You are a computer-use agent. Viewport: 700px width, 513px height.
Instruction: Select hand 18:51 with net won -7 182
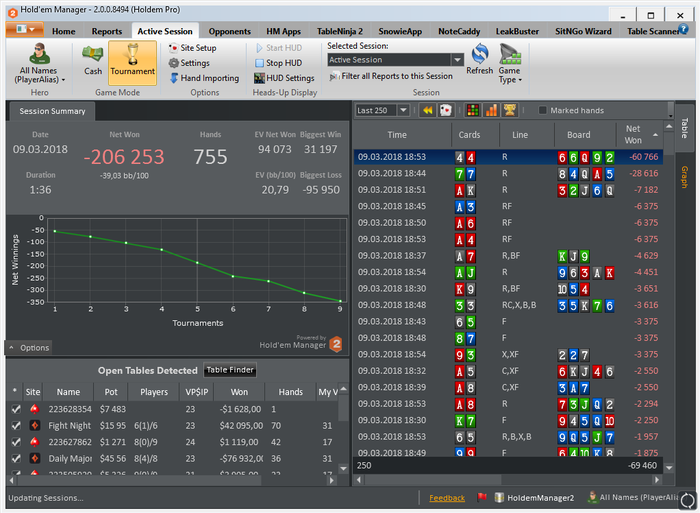tap(508, 190)
